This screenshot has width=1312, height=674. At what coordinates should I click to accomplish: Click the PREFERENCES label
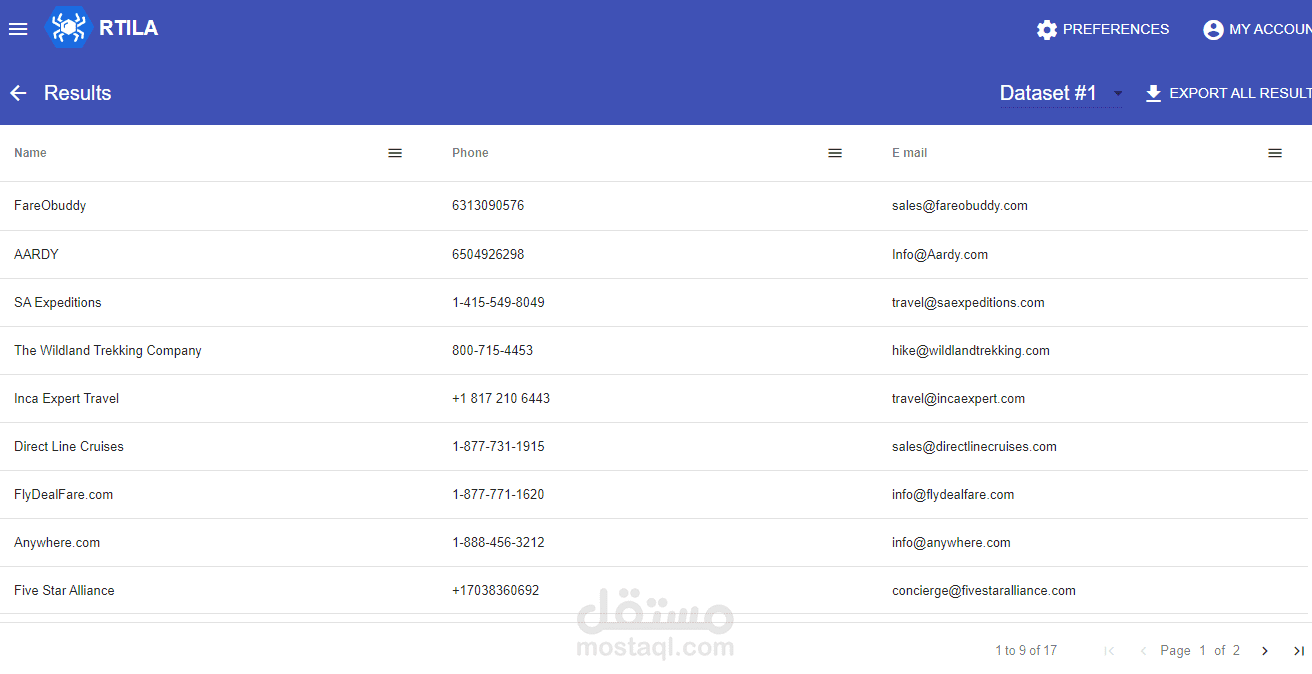(x=1116, y=29)
